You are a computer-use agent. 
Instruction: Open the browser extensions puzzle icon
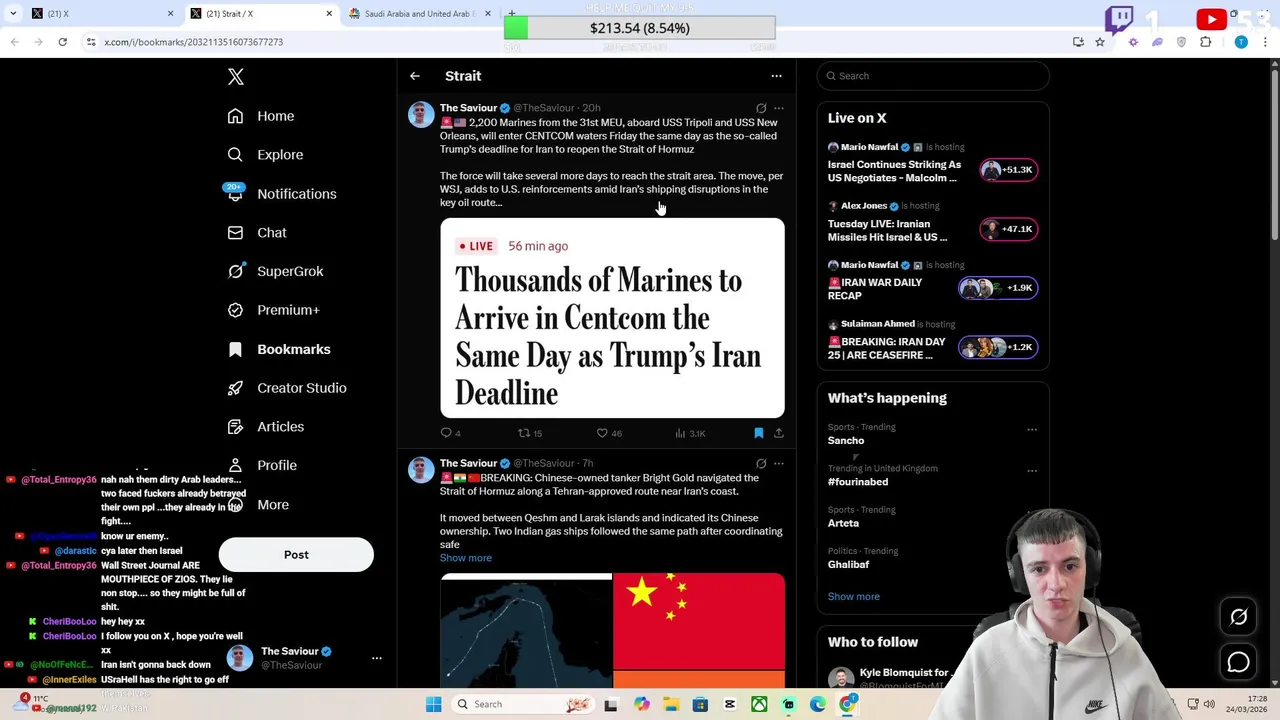[x=1205, y=42]
